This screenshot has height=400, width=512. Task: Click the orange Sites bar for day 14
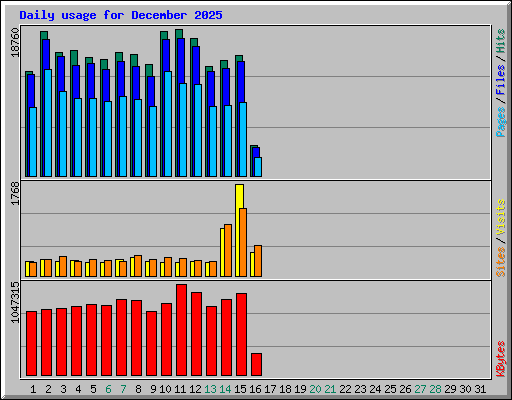click(x=228, y=250)
